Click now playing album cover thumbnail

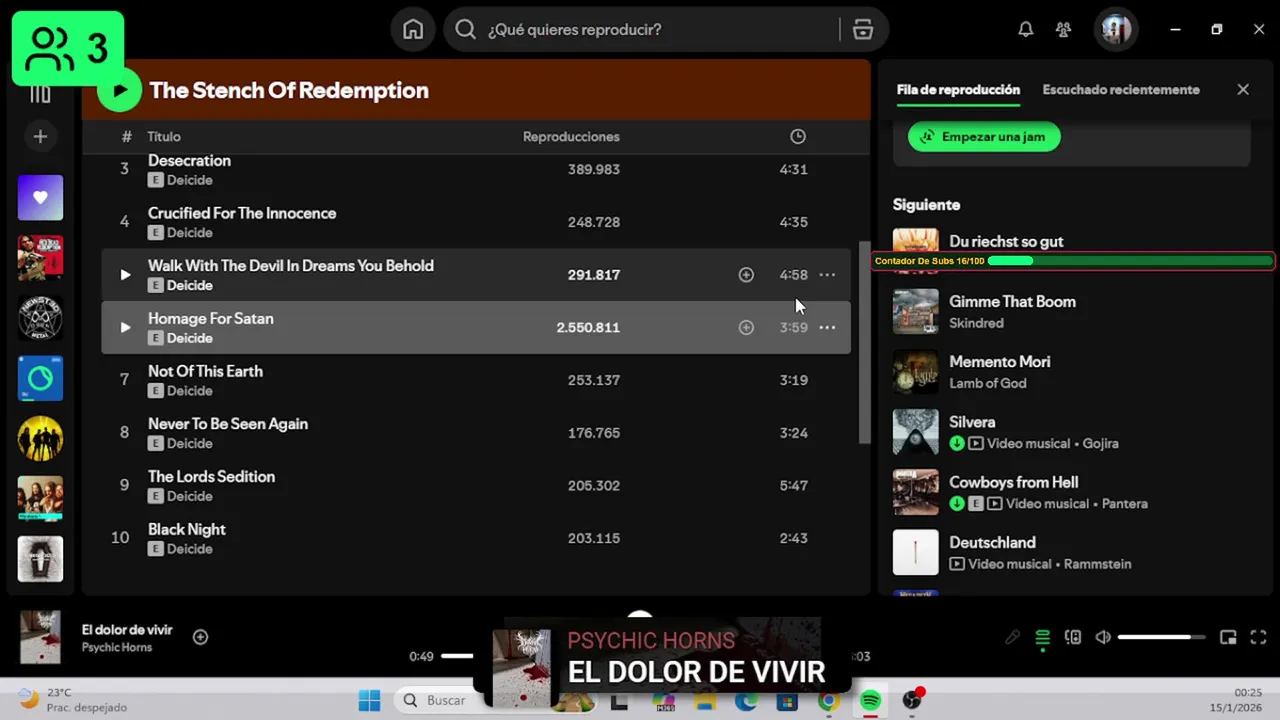point(40,637)
